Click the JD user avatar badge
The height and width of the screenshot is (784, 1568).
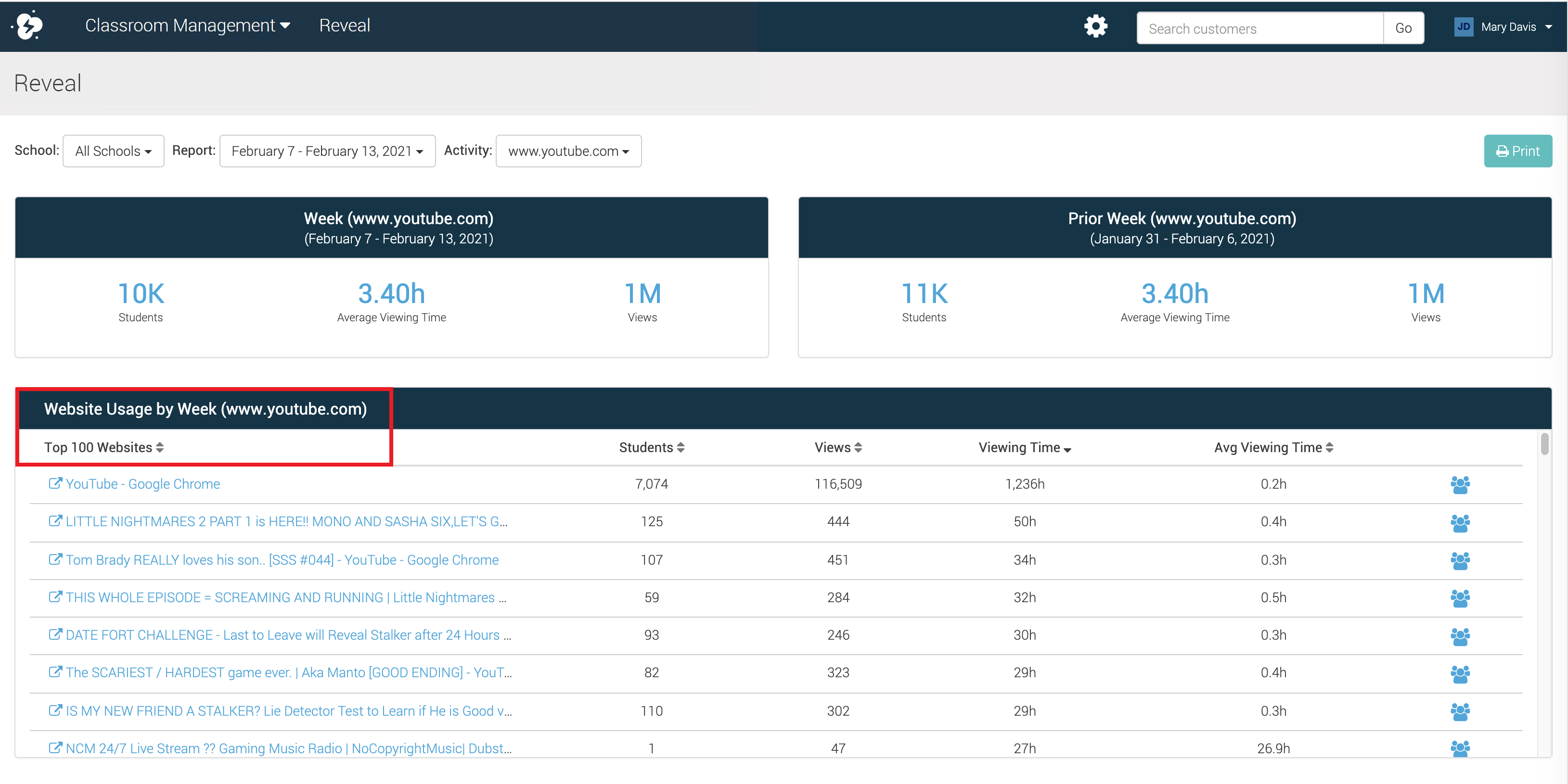[x=1463, y=27]
